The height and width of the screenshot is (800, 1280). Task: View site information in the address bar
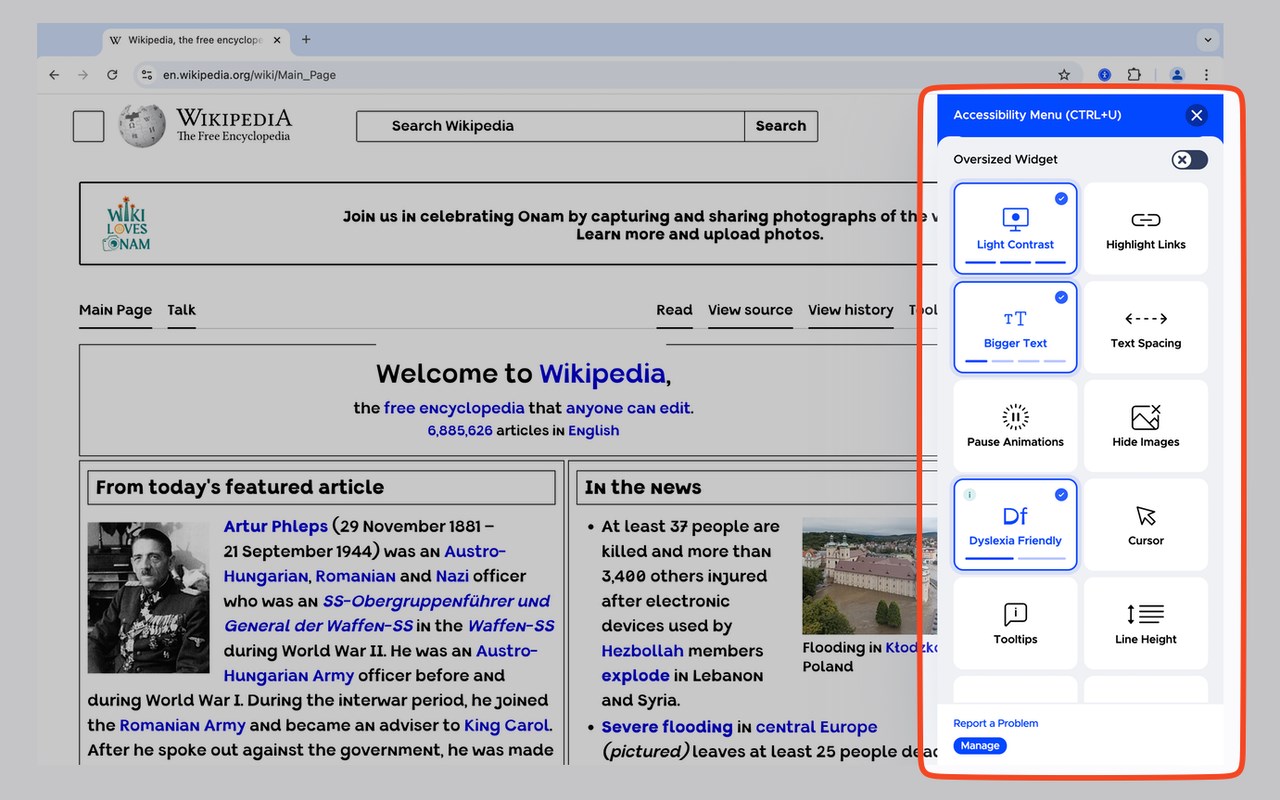tap(146, 75)
